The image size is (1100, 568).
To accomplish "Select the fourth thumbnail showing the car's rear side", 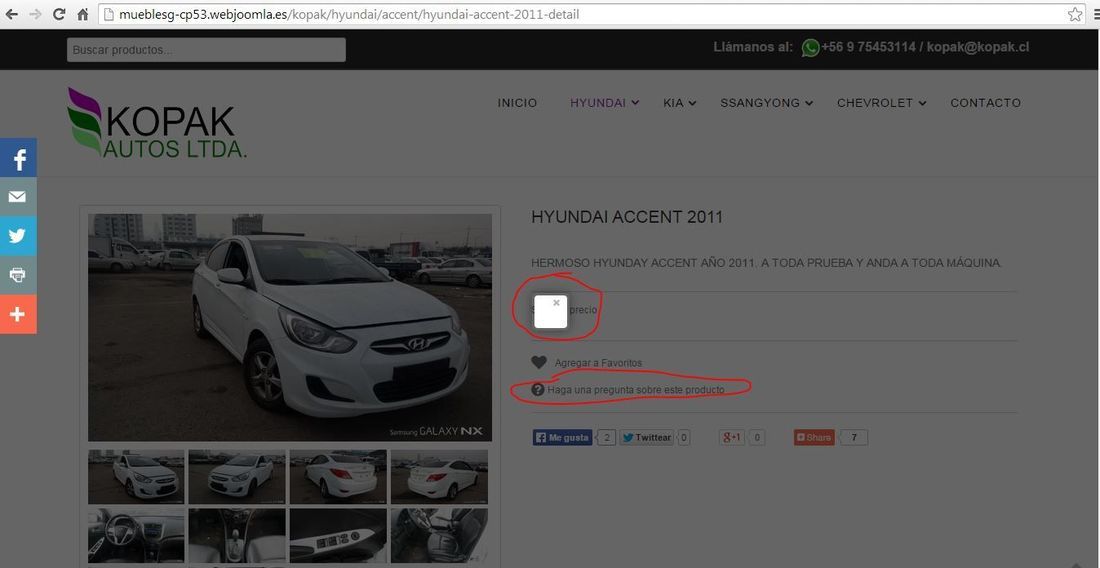I will click(x=439, y=477).
